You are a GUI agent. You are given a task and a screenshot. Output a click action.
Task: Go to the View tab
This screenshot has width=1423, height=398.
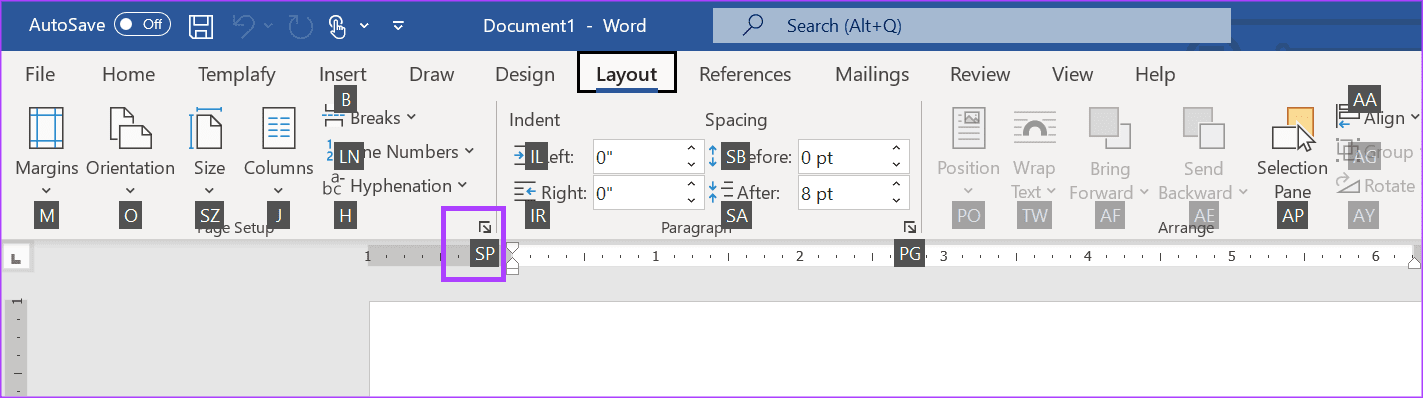[1073, 74]
